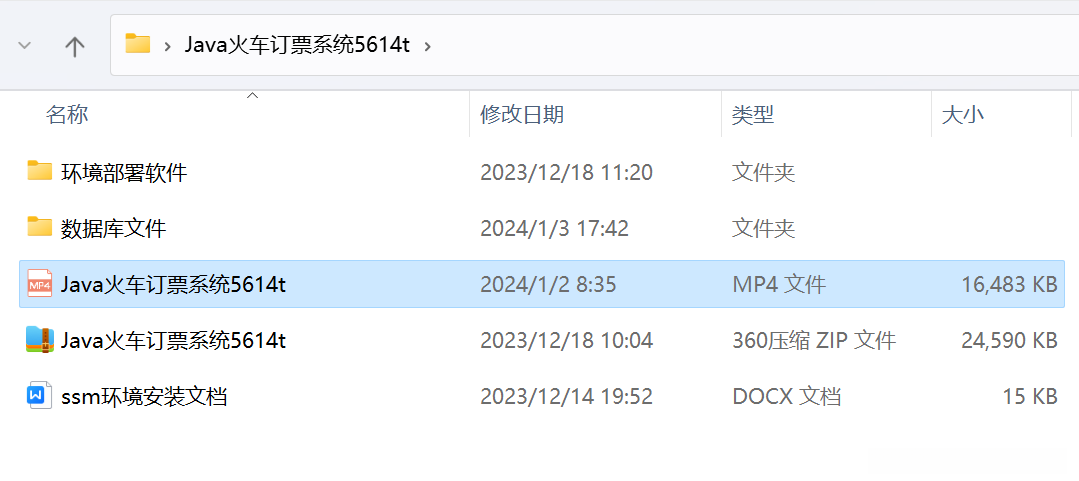Expand chevron after Java火车订票系统5614t in path
The image size is (1079, 481).
(x=428, y=47)
